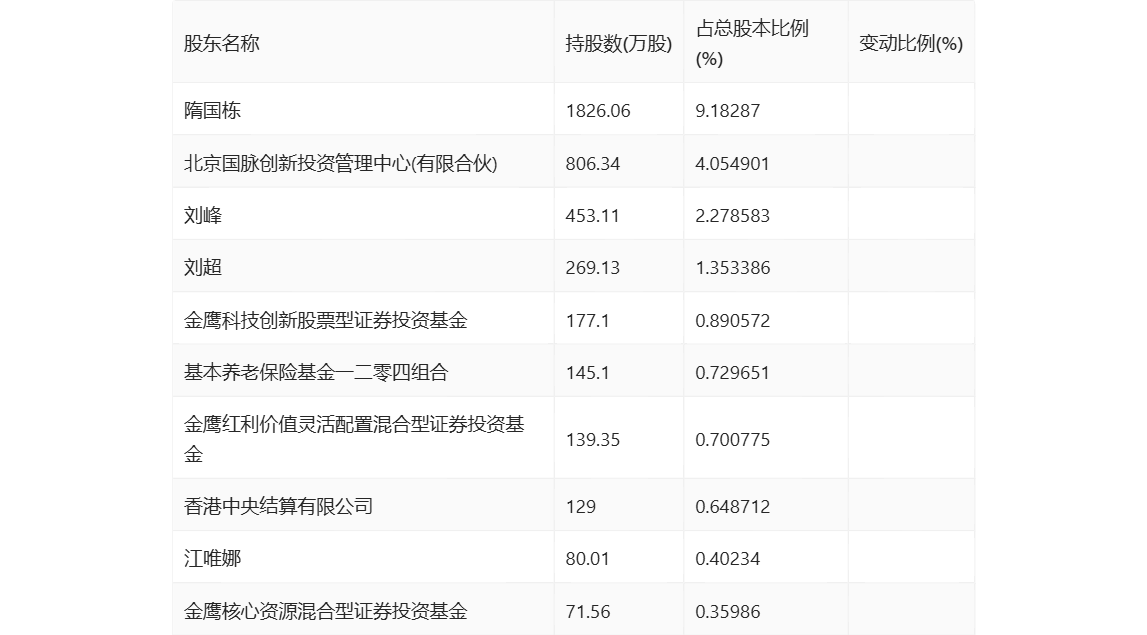The image size is (1147, 635).
Task: Select the percentage 0.890572
Action: tap(732, 320)
